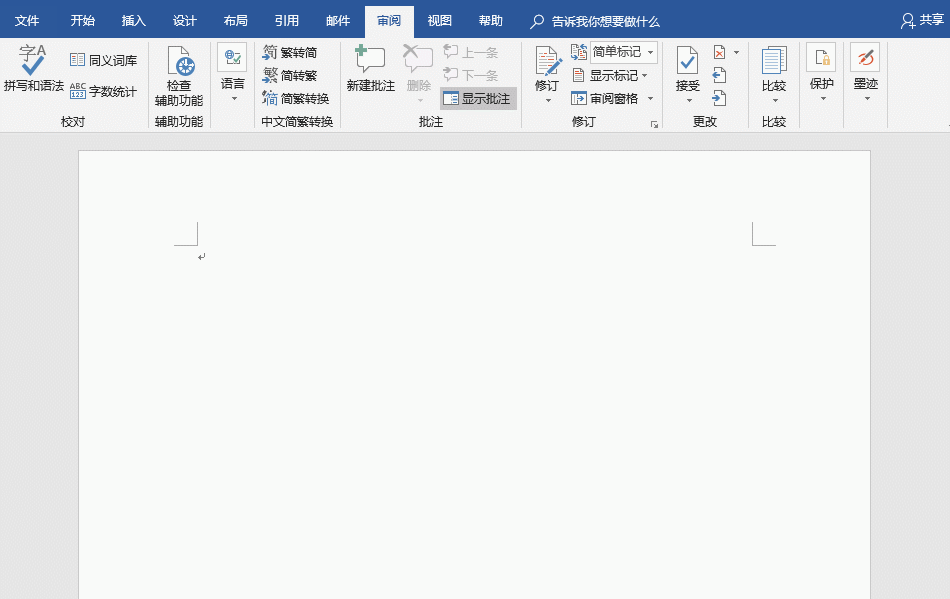Run 拼写和语法 spelling check
The height and width of the screenshot is (599, 950).
[33, 68]
